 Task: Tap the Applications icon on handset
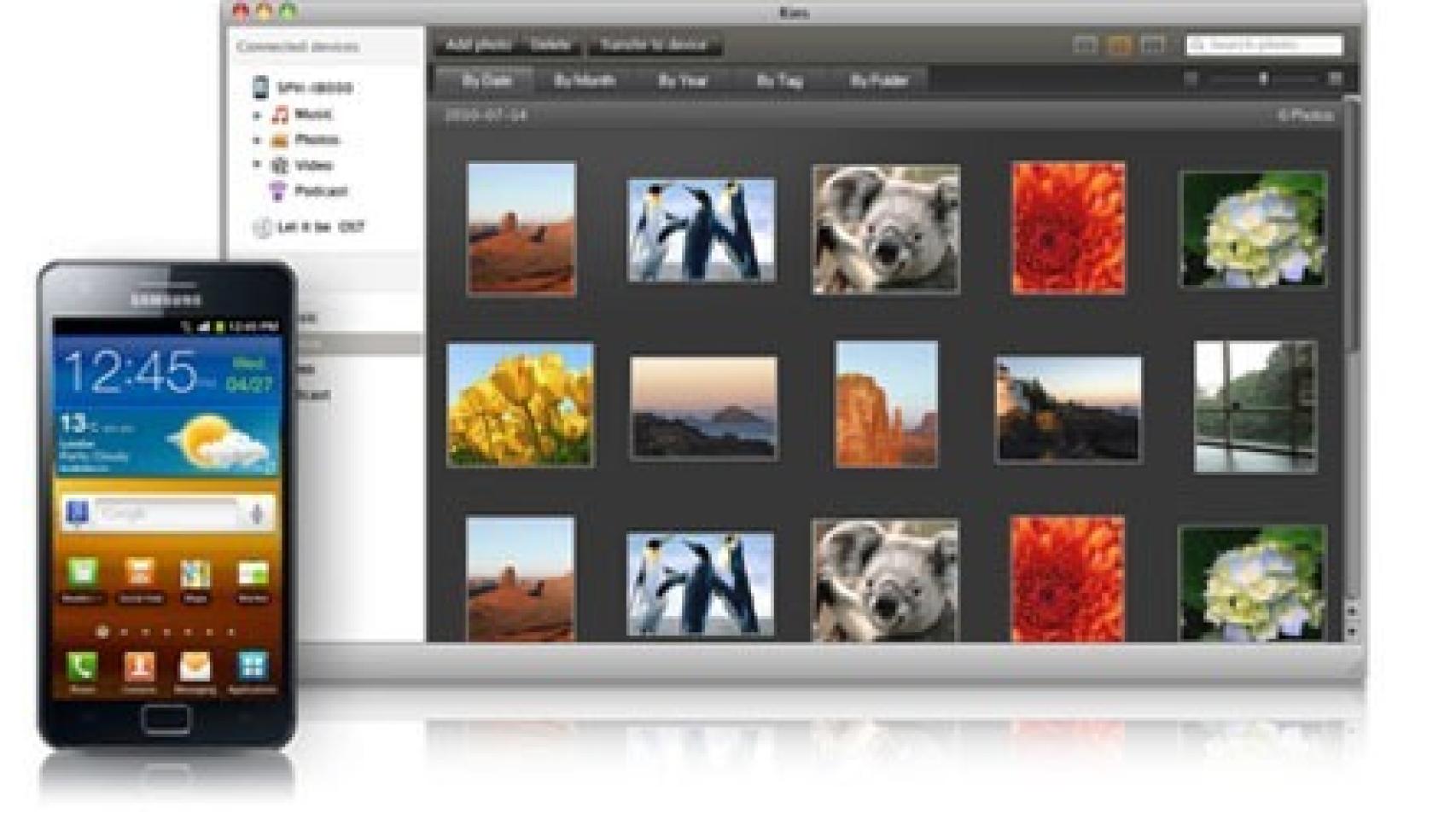pyautogui.click(x=253, y=667)
